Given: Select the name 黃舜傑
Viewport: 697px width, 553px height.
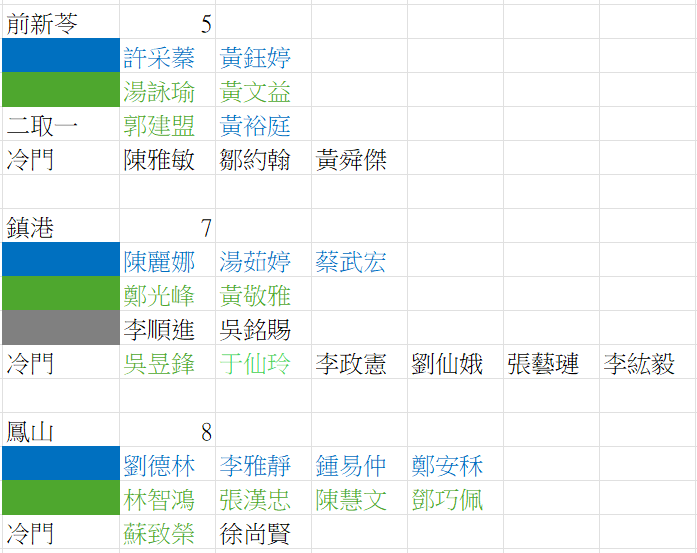Looking at the screenshot, I should [351, 160].
